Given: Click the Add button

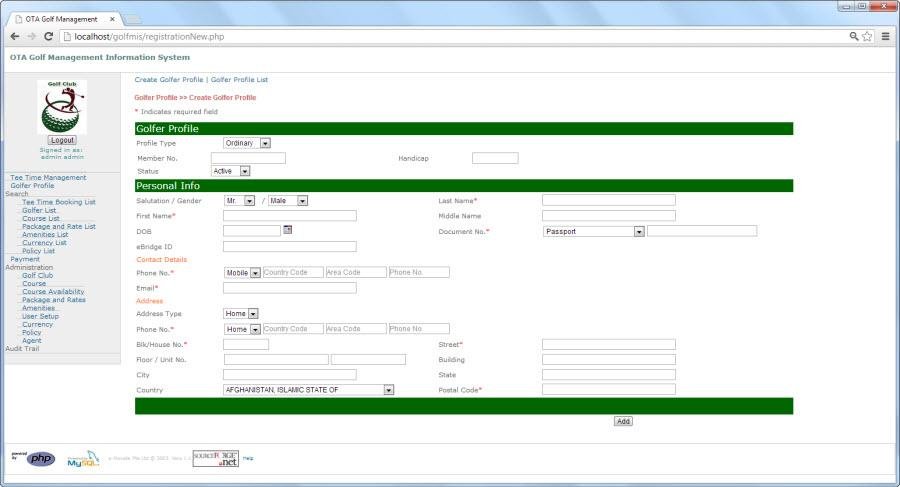Looking at the screenshot, I should pyautogui.click(x=623, y=421).
